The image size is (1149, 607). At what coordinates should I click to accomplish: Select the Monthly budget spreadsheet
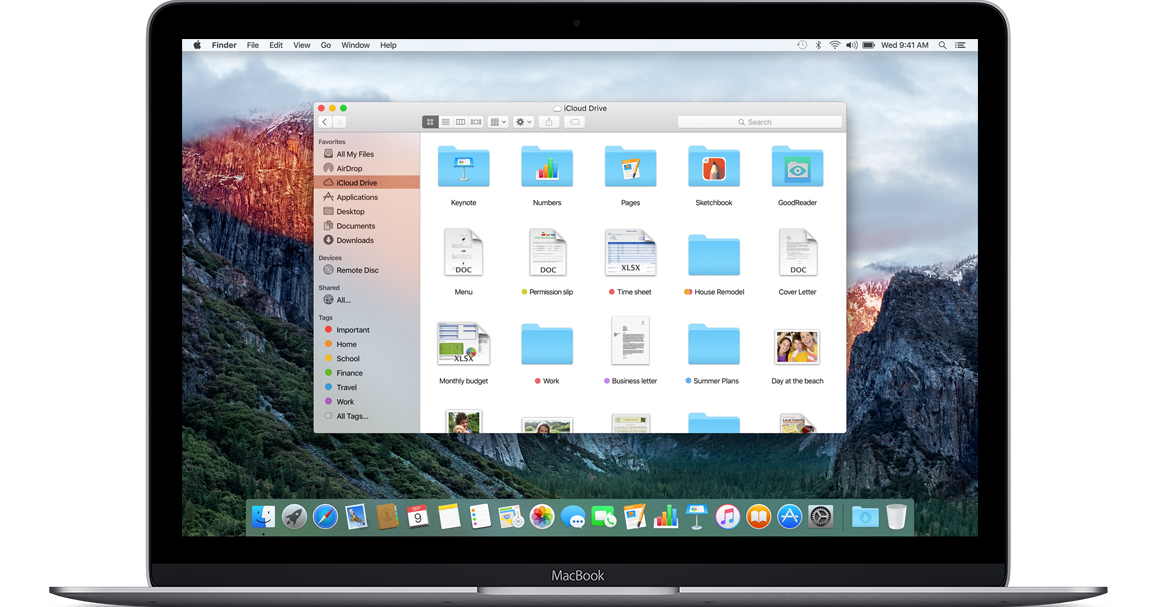point(463,343)
